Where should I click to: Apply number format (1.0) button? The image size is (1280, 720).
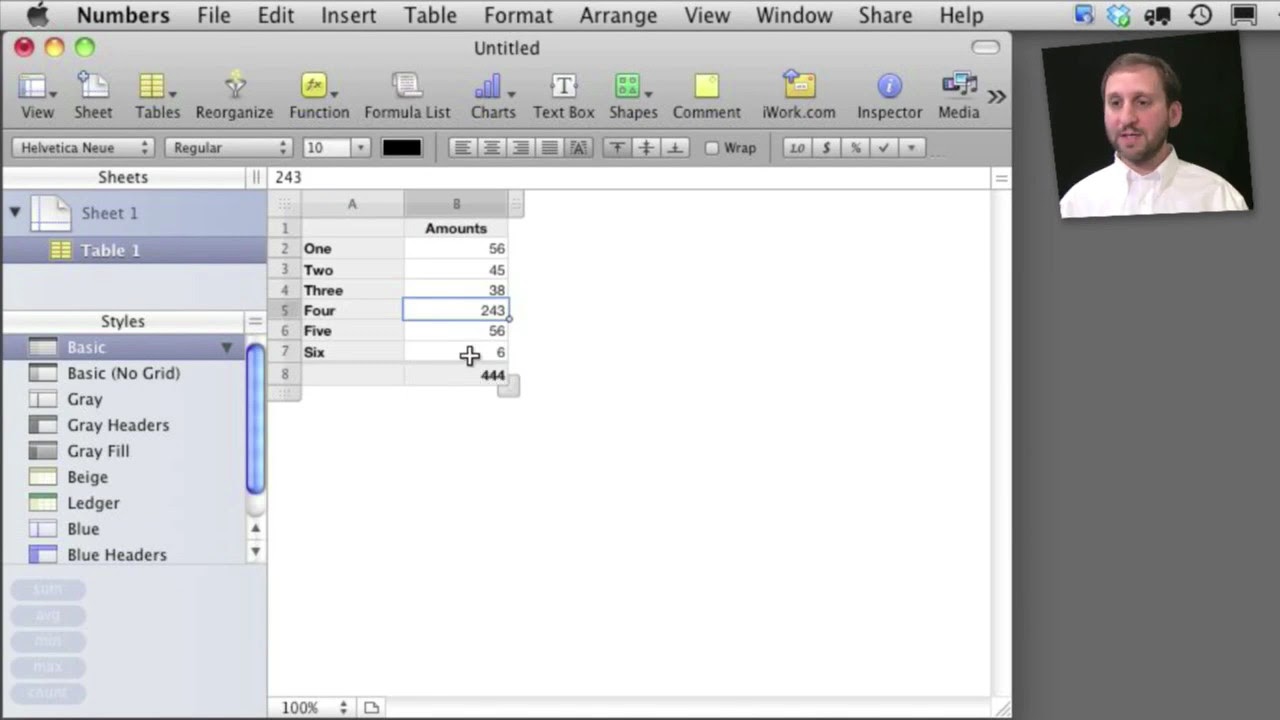(797, 147)
